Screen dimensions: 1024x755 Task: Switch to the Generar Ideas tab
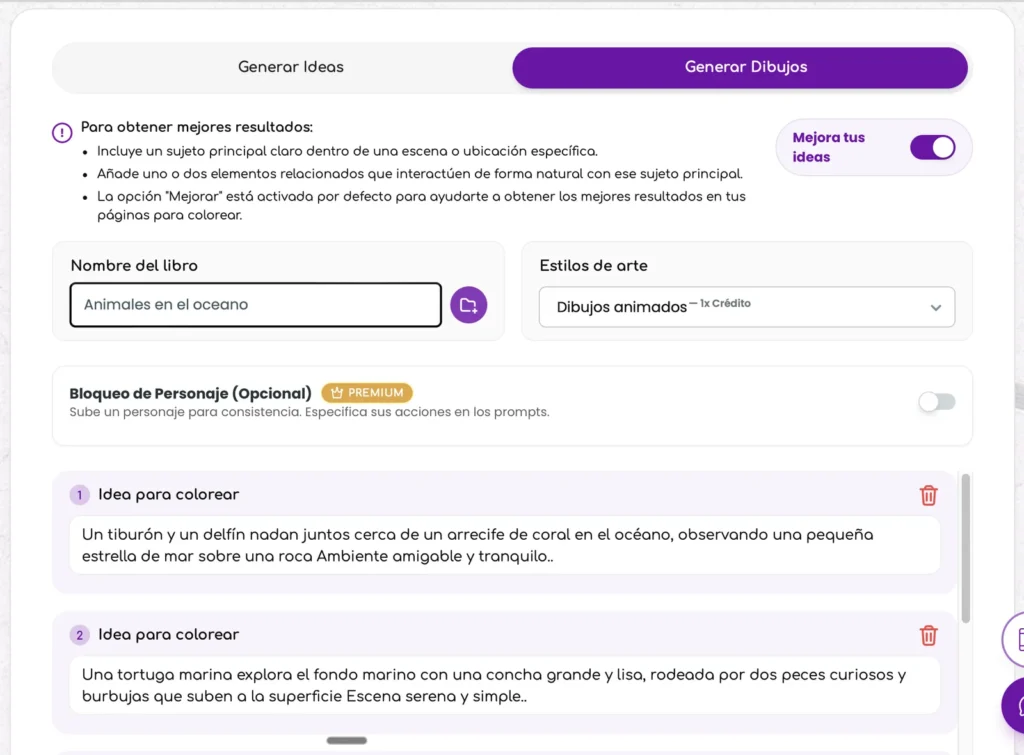tap(290, 67)
